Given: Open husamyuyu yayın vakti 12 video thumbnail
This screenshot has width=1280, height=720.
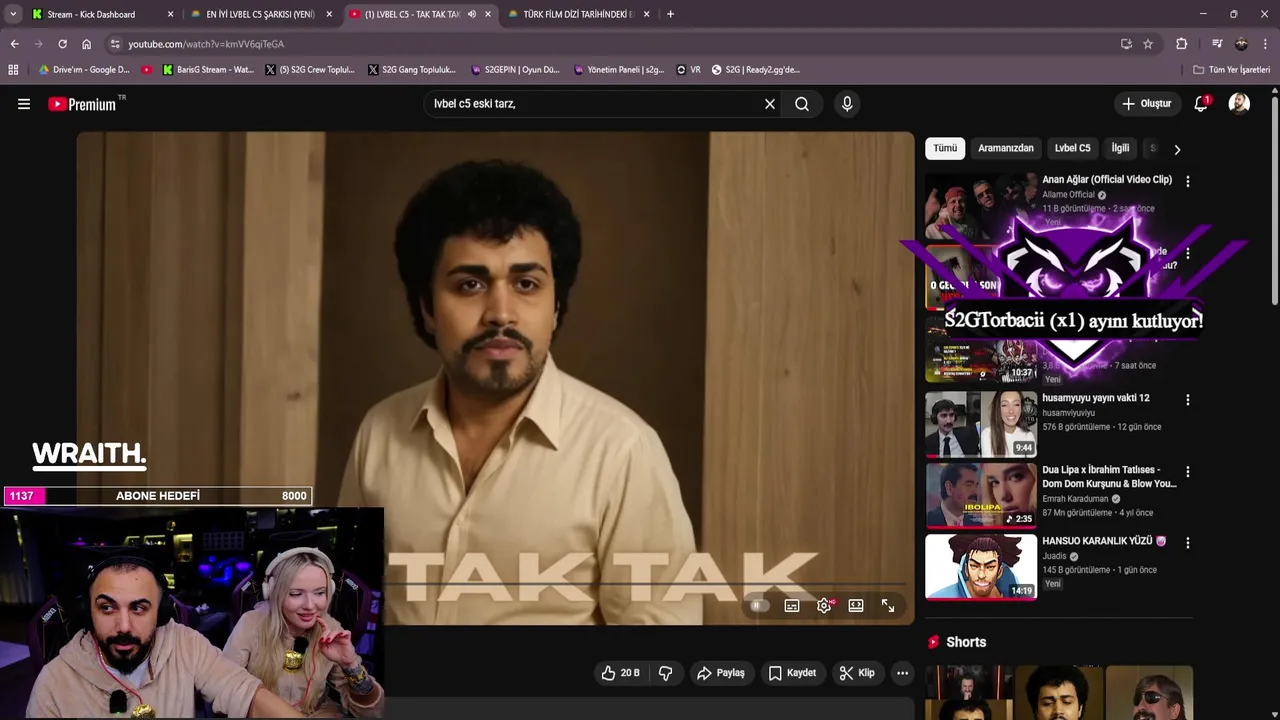Looking at the screenshot, I should coord(981,425).
